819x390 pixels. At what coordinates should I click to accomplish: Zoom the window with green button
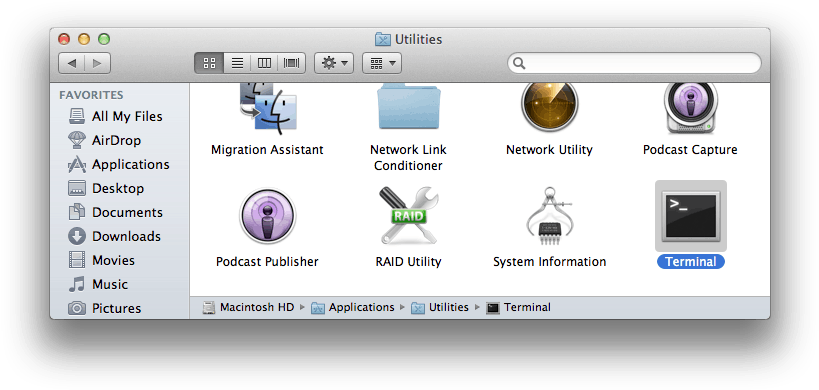(x=104, y=39)
